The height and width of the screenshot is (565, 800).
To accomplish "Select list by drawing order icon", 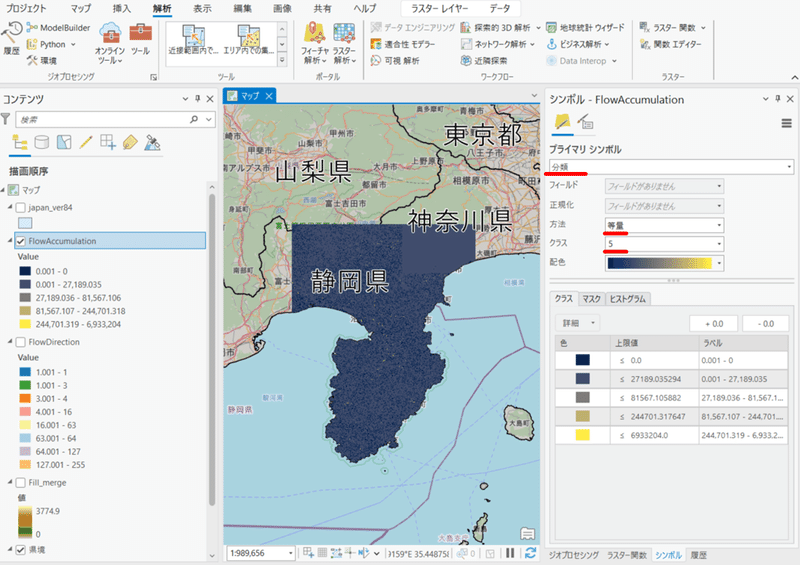I will coord(20,142).
